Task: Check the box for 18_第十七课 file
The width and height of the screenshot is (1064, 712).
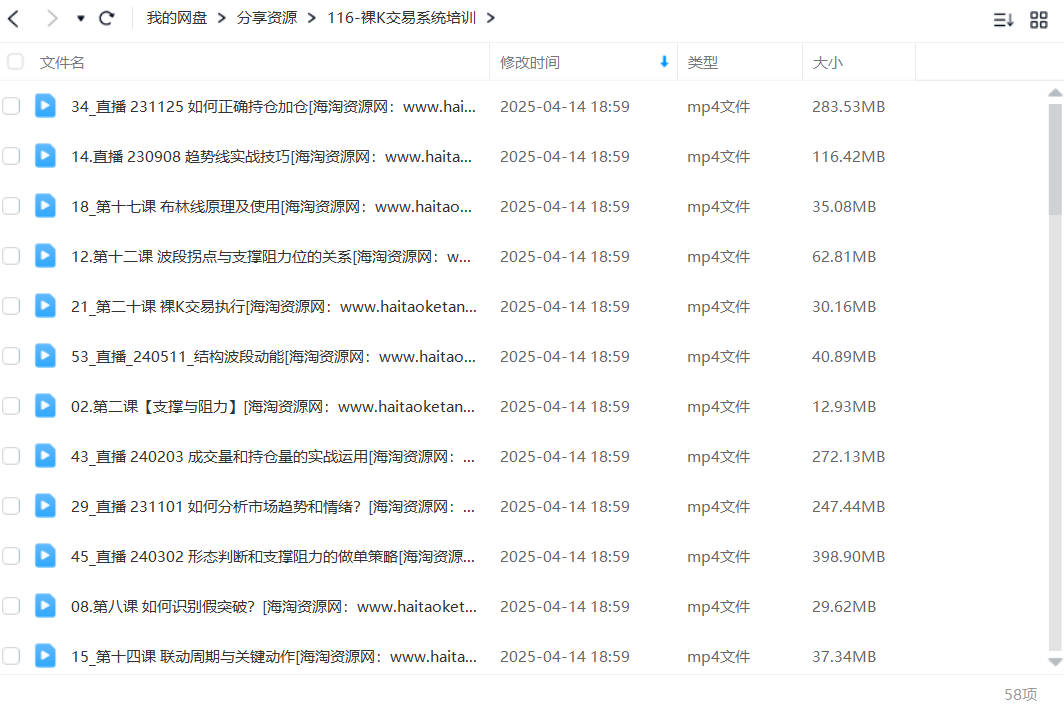Action: (11, 206)
